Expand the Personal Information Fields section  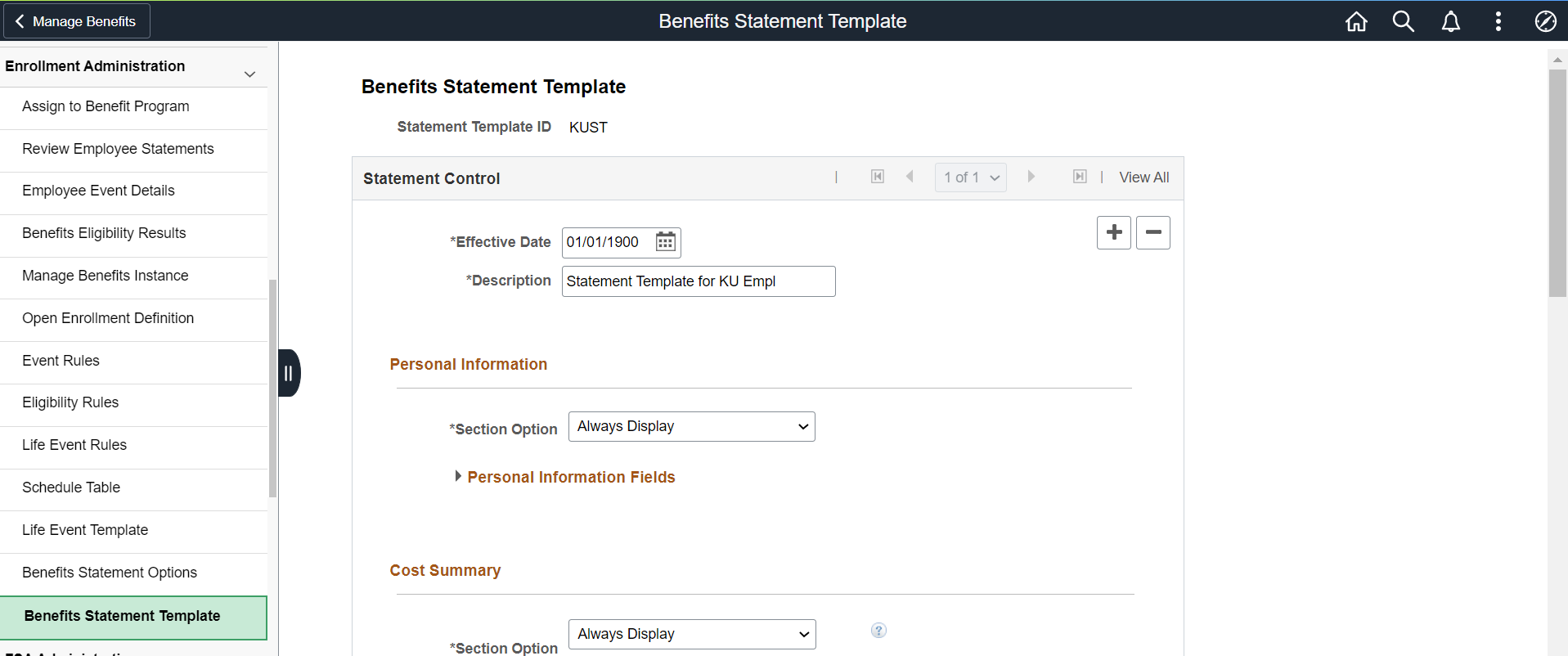458,477
